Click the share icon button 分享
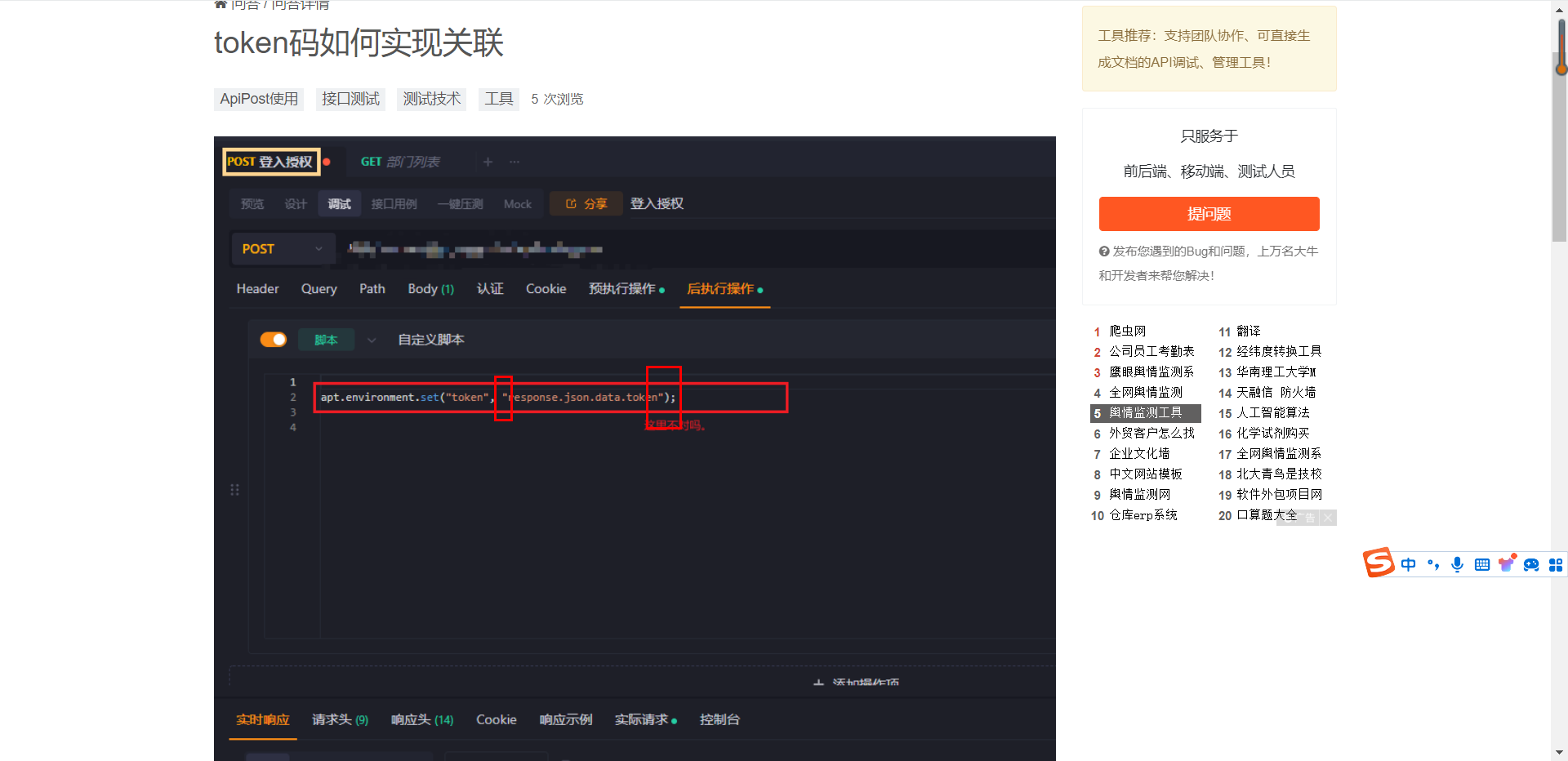Viewport: 1568px width, 761px height. pos(586,203)
